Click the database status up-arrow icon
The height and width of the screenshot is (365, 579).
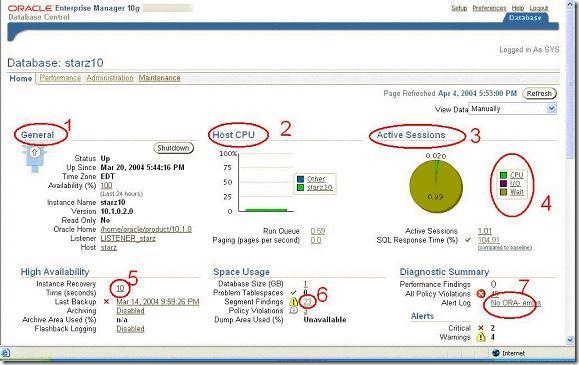point(34,158)
